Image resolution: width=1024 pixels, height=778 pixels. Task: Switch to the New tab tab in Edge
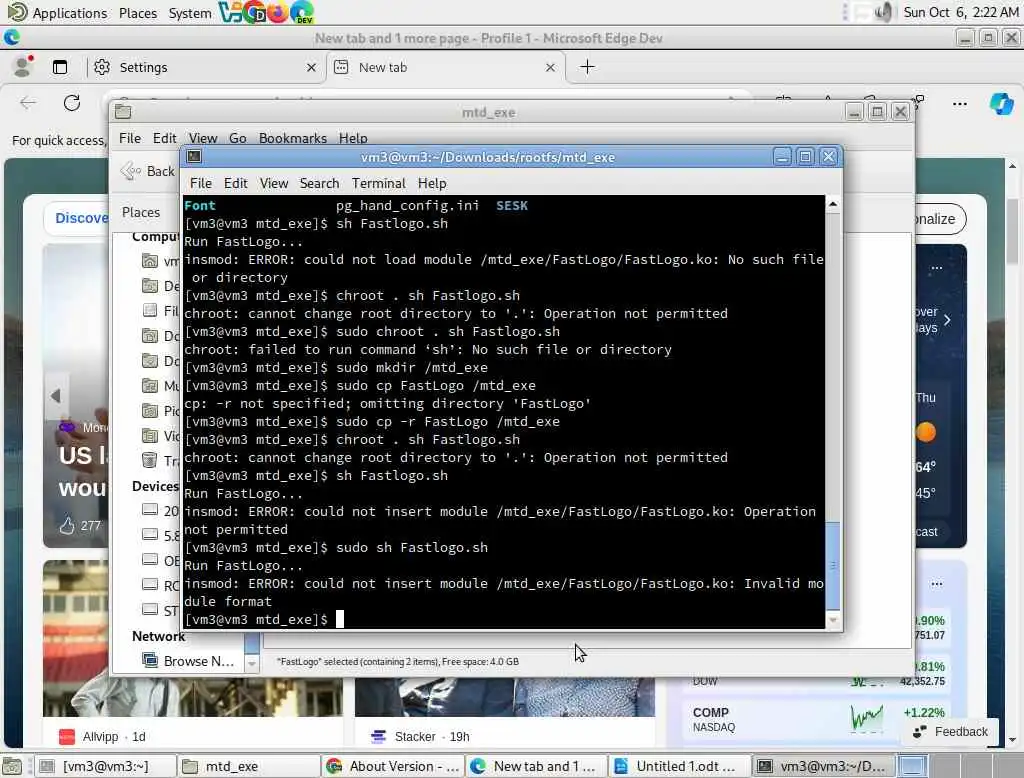tap(446, 67)
